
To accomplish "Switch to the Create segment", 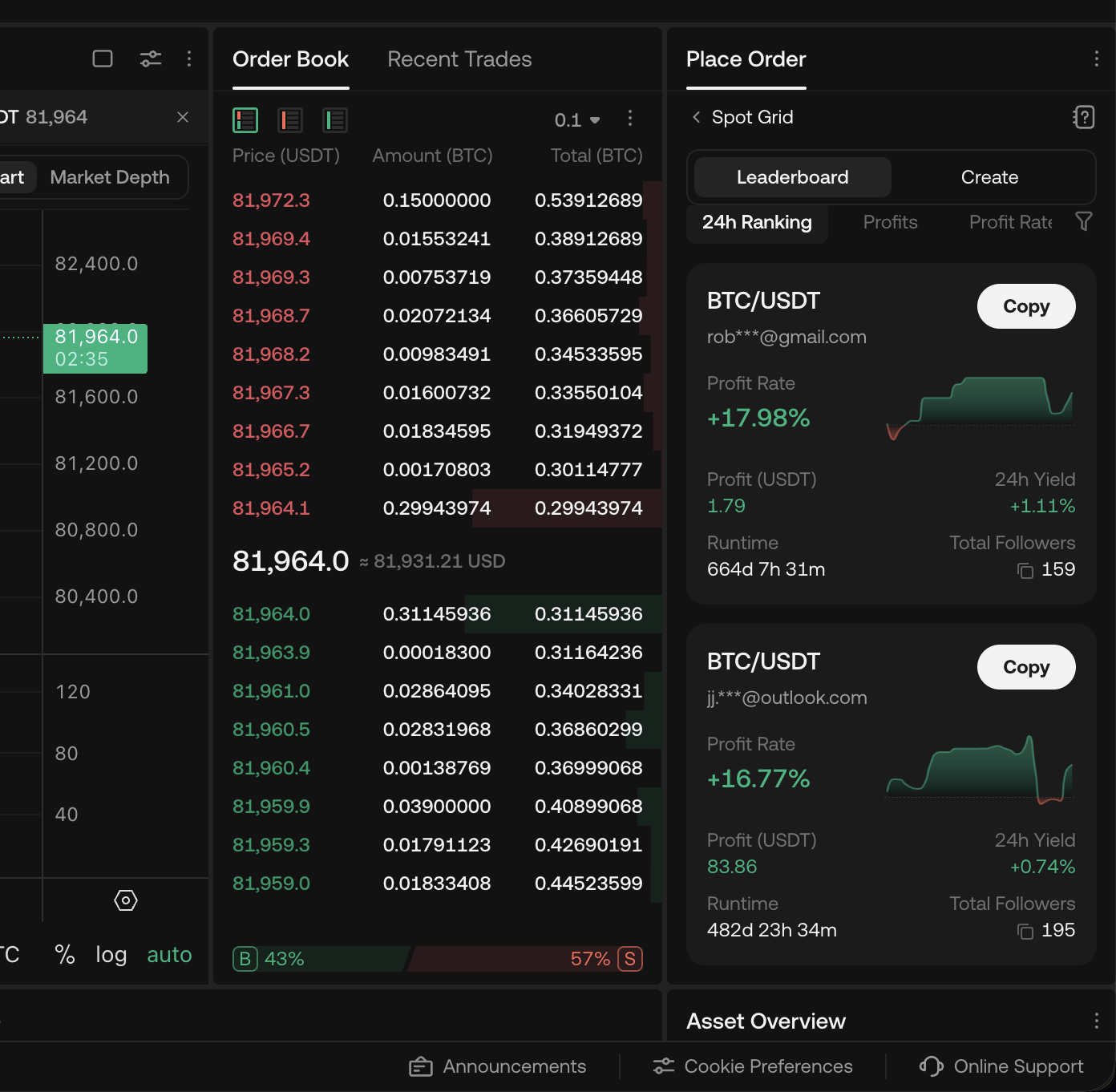I will (x=990, y=177).
